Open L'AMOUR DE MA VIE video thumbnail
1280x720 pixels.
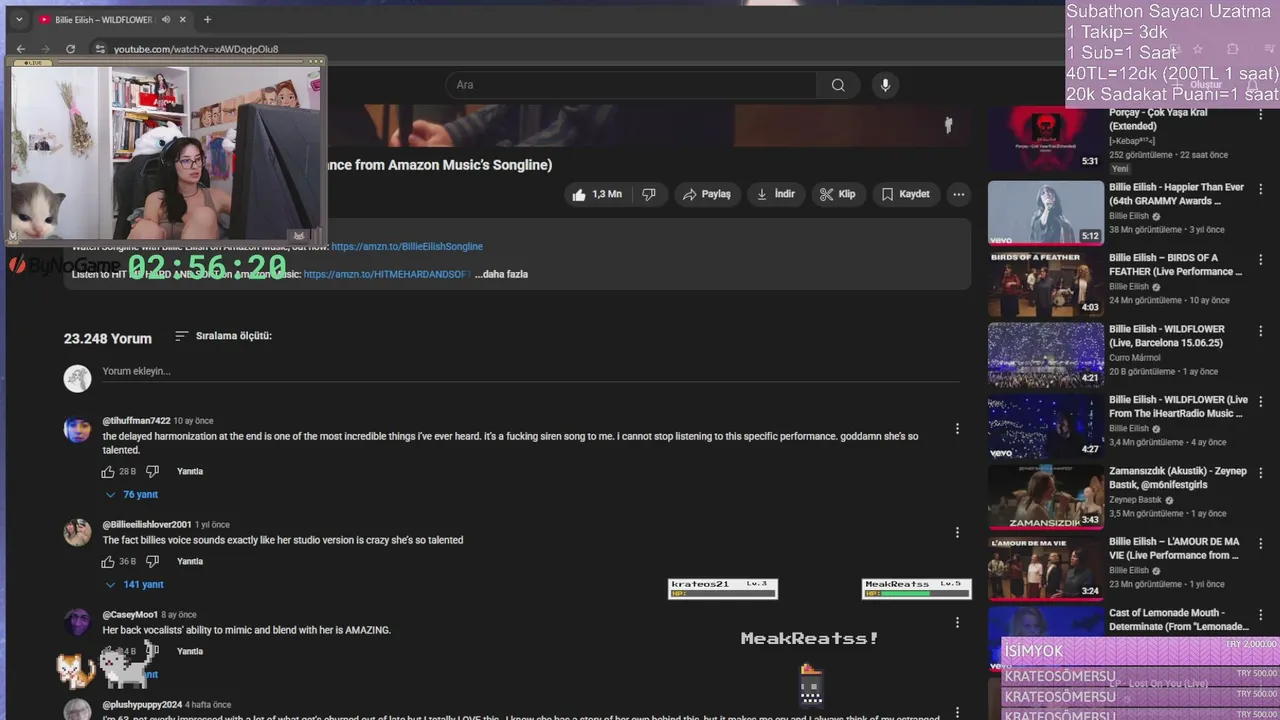coord(1046,568)
